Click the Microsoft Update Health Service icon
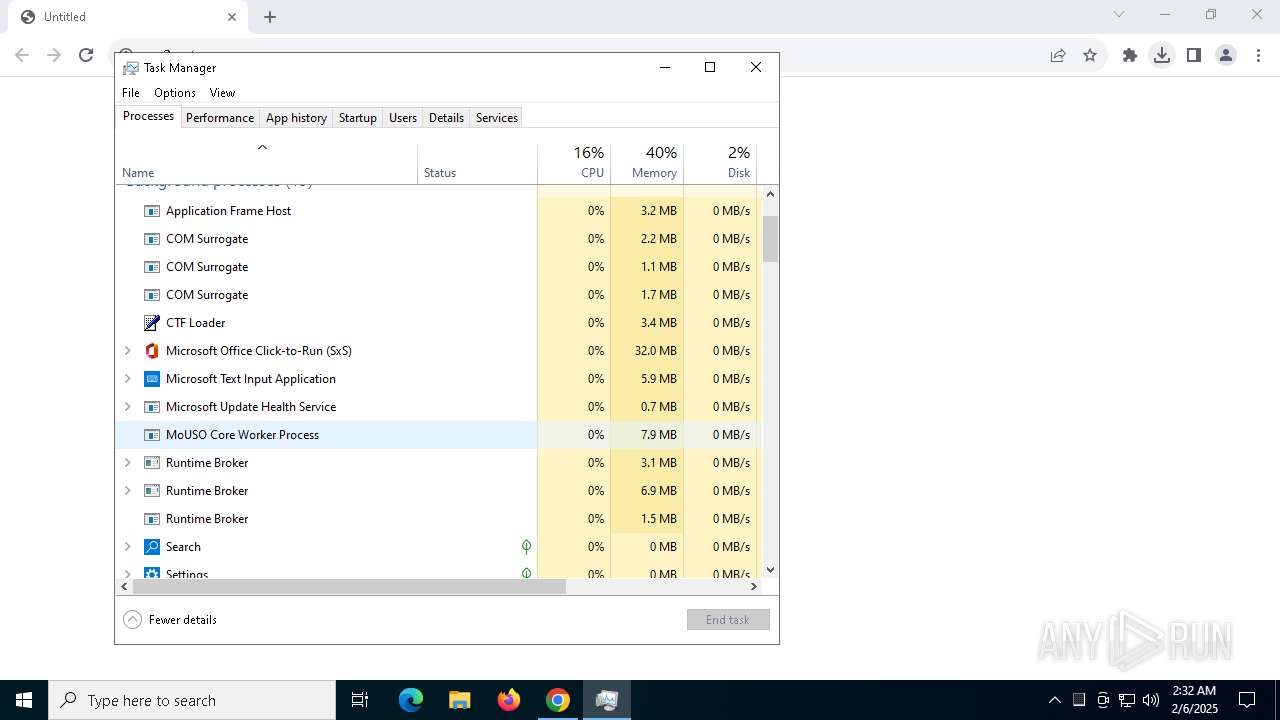1280x720 pixels. [x=152, y=407]
